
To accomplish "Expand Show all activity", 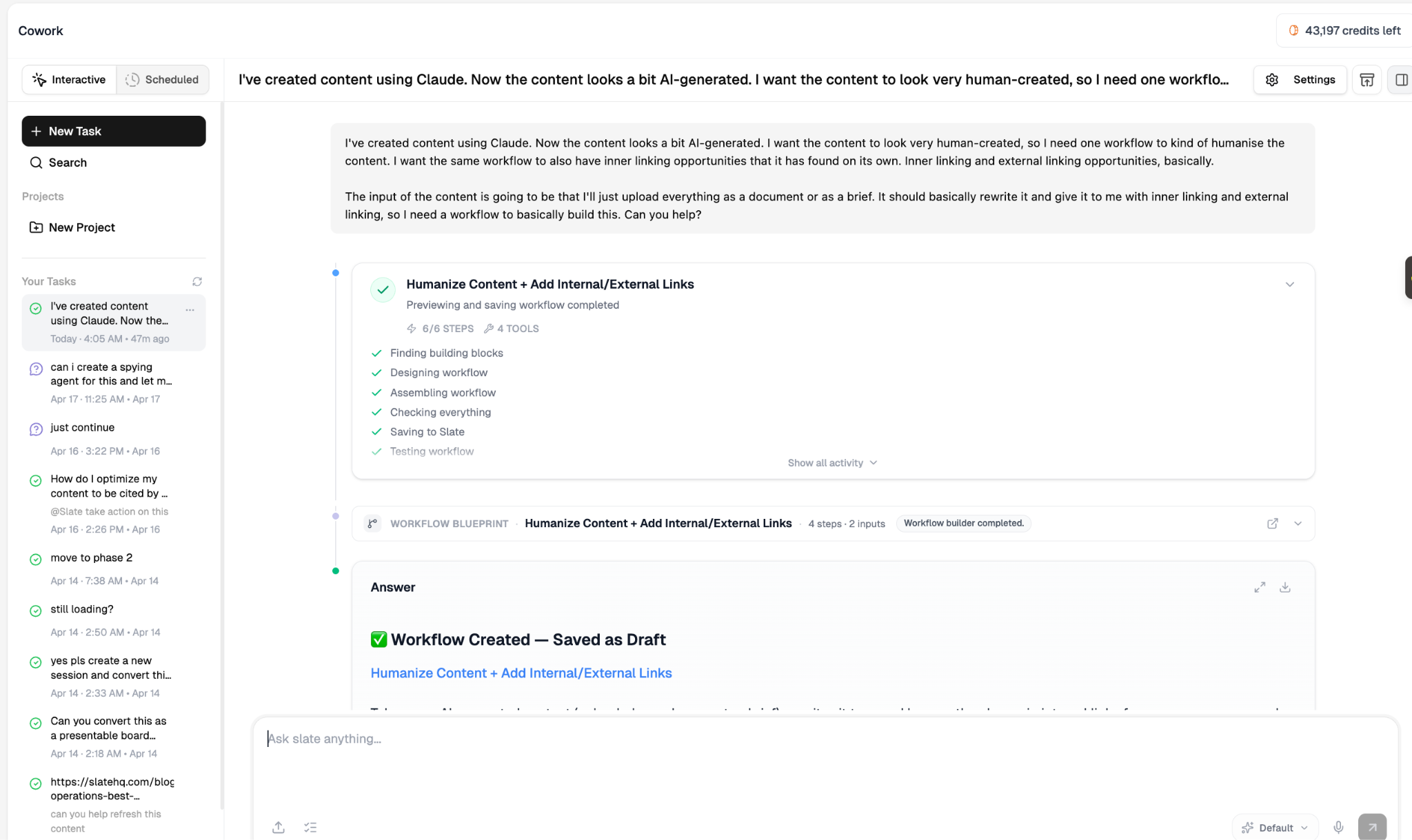I will [x=832, y=463].
